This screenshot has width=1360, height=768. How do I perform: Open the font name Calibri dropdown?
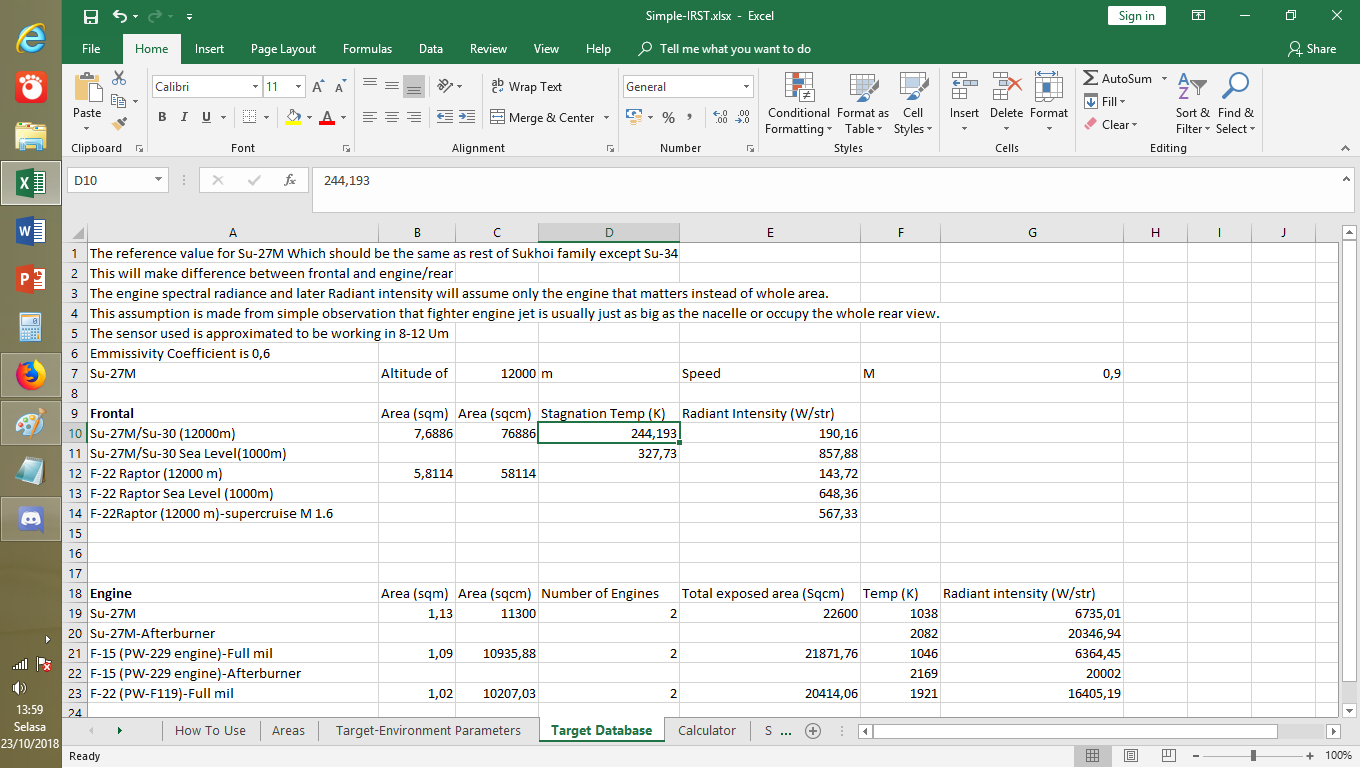[x=255, y=87]
